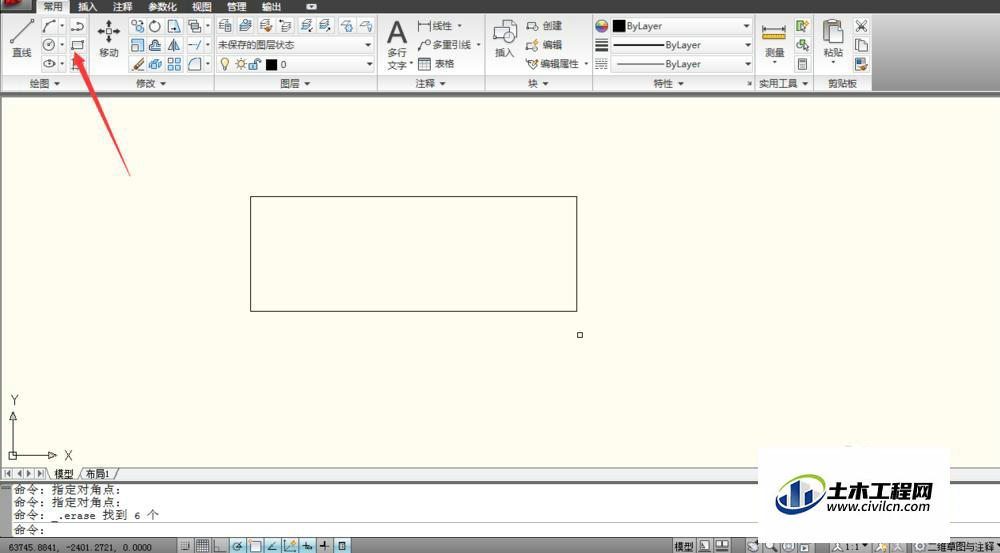
Task: Click the 表格 (Table) button
Action: [436, 64]
